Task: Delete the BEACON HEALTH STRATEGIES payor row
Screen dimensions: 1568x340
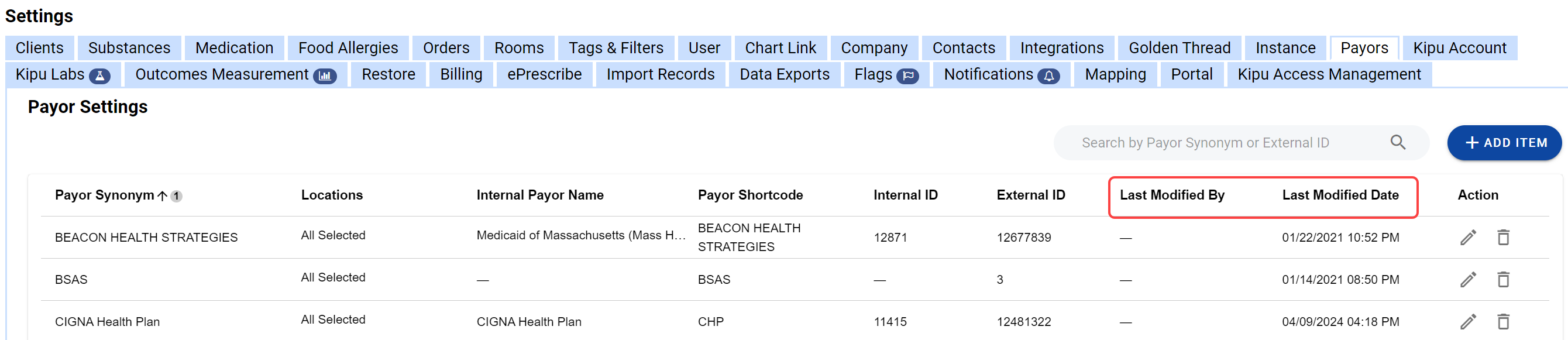Action: (x=1503, y=237)
